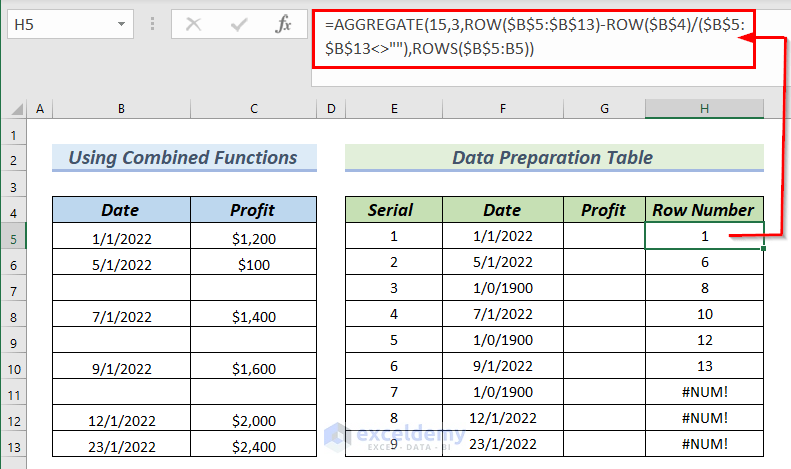Click the Enter formula checkmark icon
The width and height of the screenshot is (791, 469).
(x=238, y=24)
